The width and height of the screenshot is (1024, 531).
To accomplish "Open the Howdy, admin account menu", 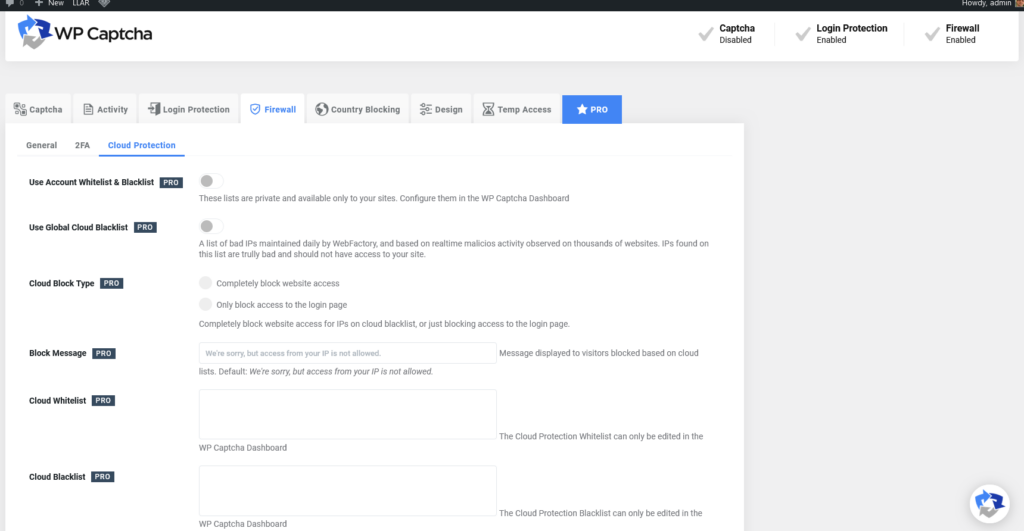I will coord(991,3).
